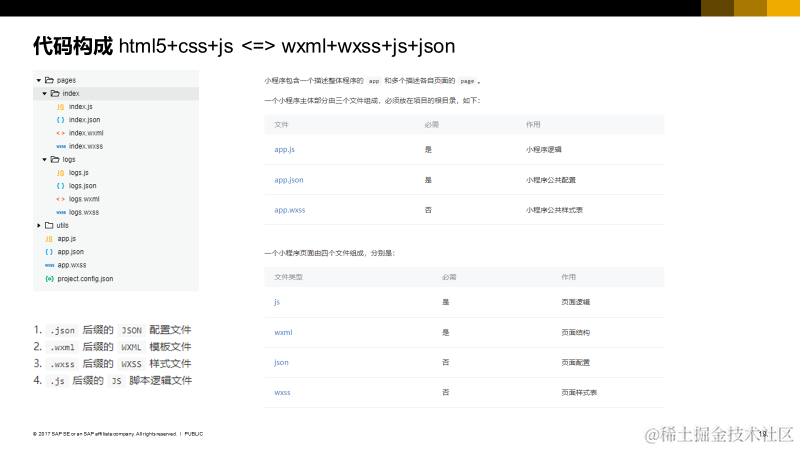Collapse the pages folder arrow
This screenshot has height=450, width=800.
tap(39, 80)
